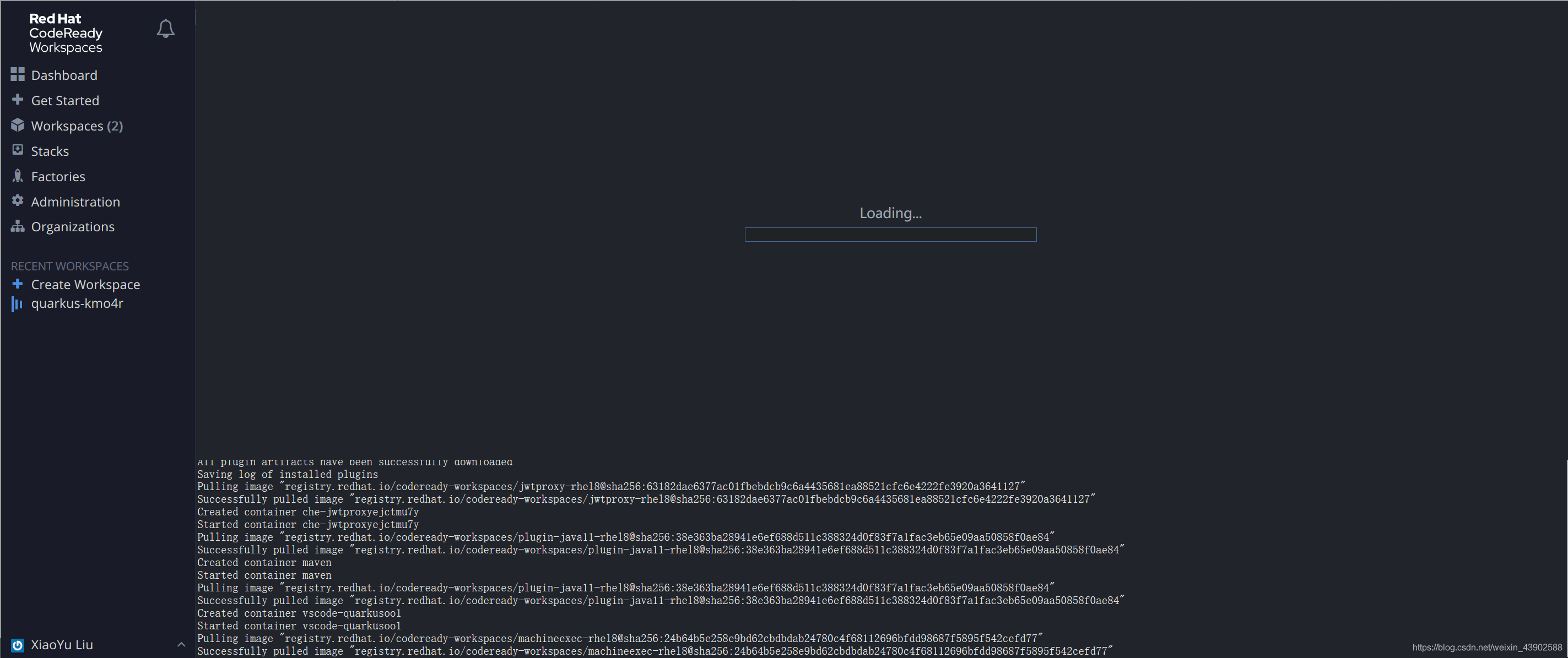The image size is (1568, 658).
Task: Open the Stacks section
Action: point(50,151)
